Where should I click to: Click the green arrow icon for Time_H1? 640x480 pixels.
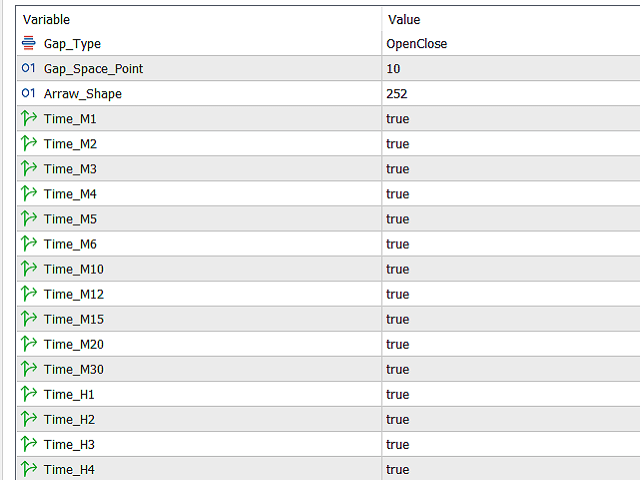[28, 394]
